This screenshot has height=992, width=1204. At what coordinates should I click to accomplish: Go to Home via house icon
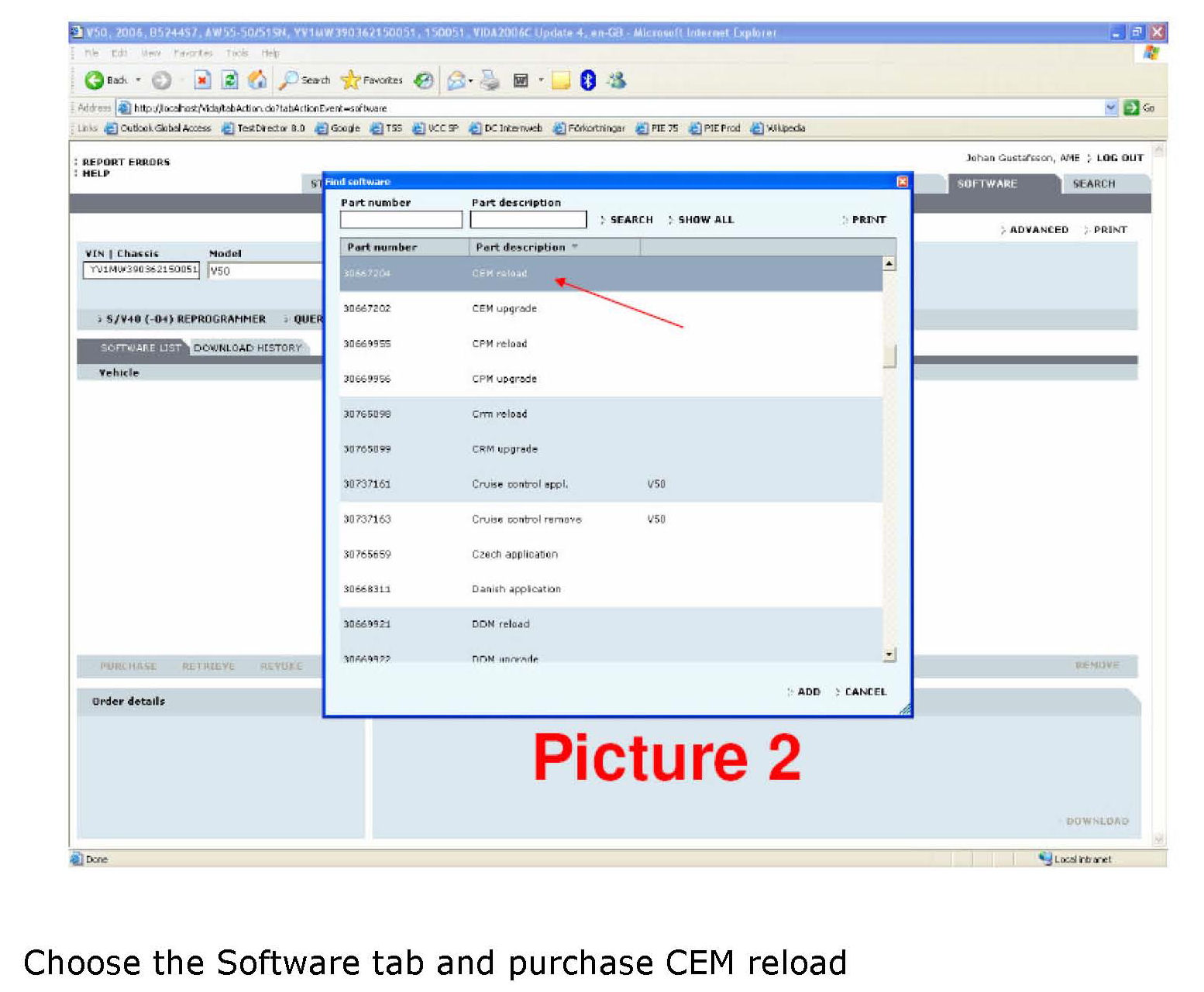click(257, 81)
